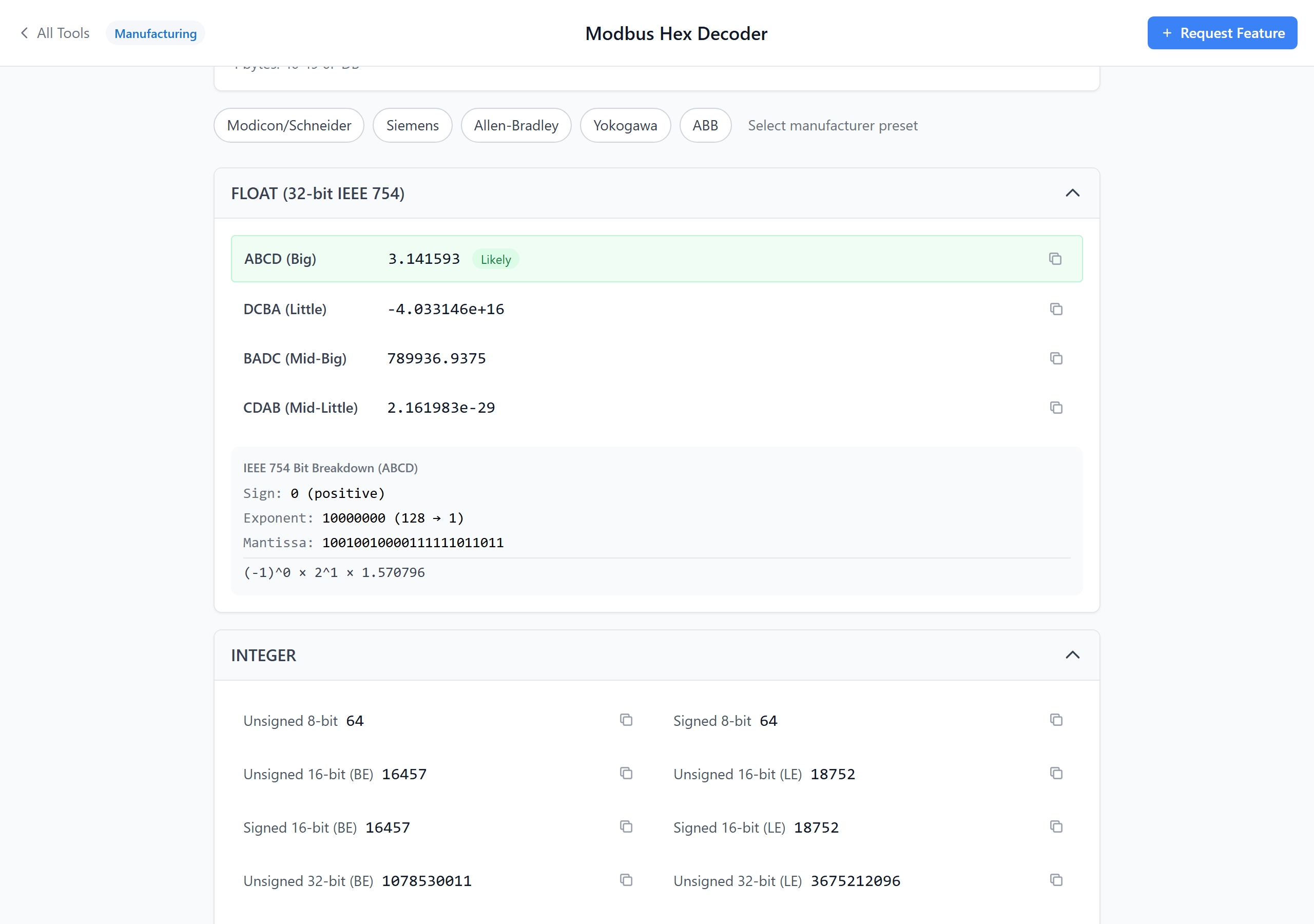Select the Modicon/Schneider manufacturer preset
This screenshot has height=924, width=1314.
point(289,125)
